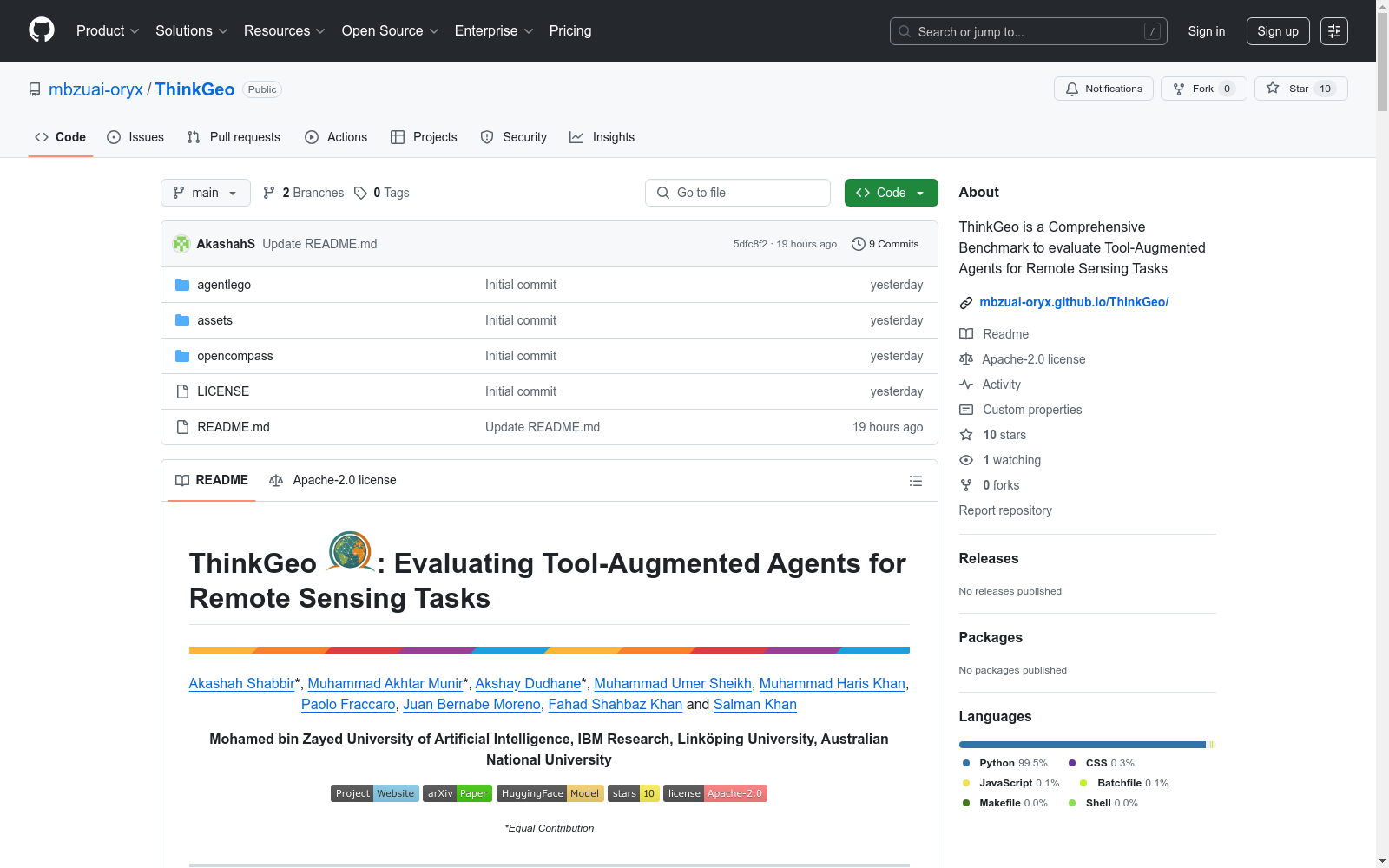The height and width of the screenshot is (868, 1389).
Task: Click the Project Website badge
Action: (x=375, y=793)
